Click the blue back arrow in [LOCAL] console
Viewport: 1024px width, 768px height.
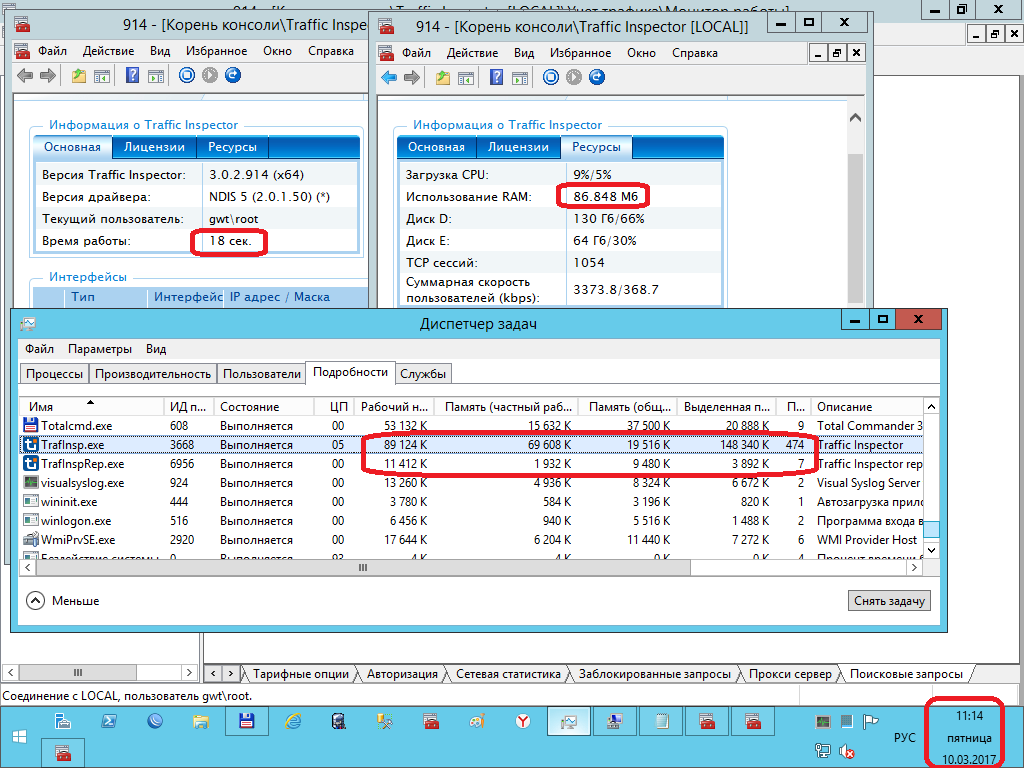(x=389, y=78)
